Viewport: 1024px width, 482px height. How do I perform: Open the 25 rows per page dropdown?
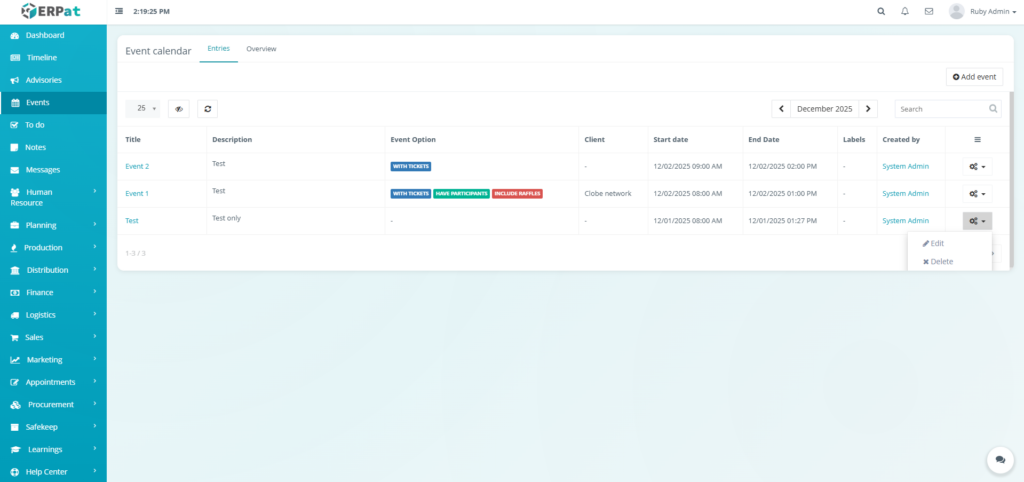tap(146, 108)
